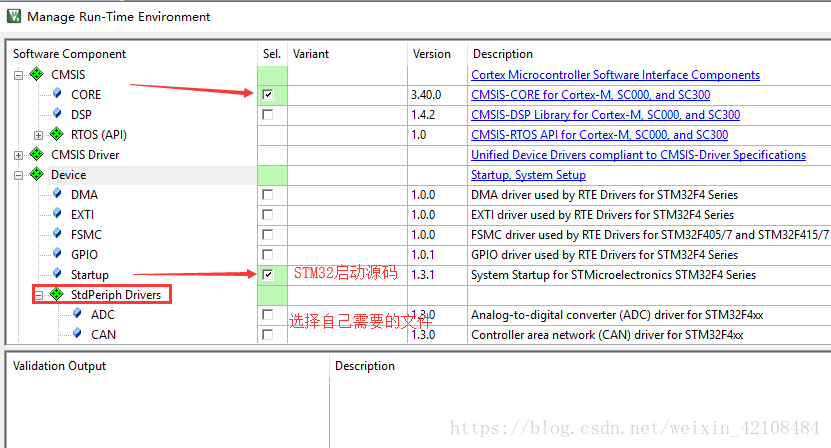Image resolution: width=831 pixels, height=448 pixels.
Task: Collapse the Device tree node
Action: click(x=19, y=175)
